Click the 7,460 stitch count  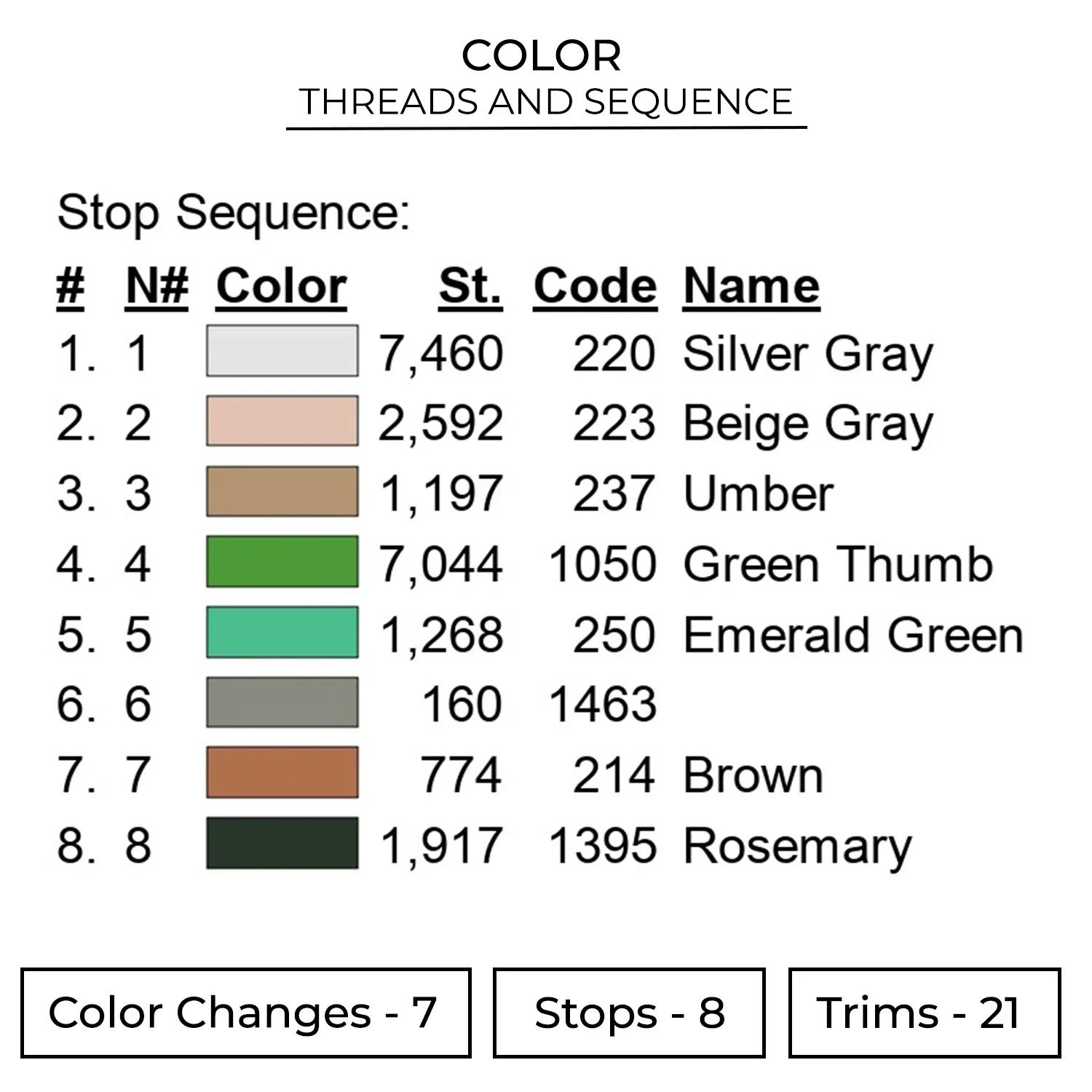(x=441, y=354)
